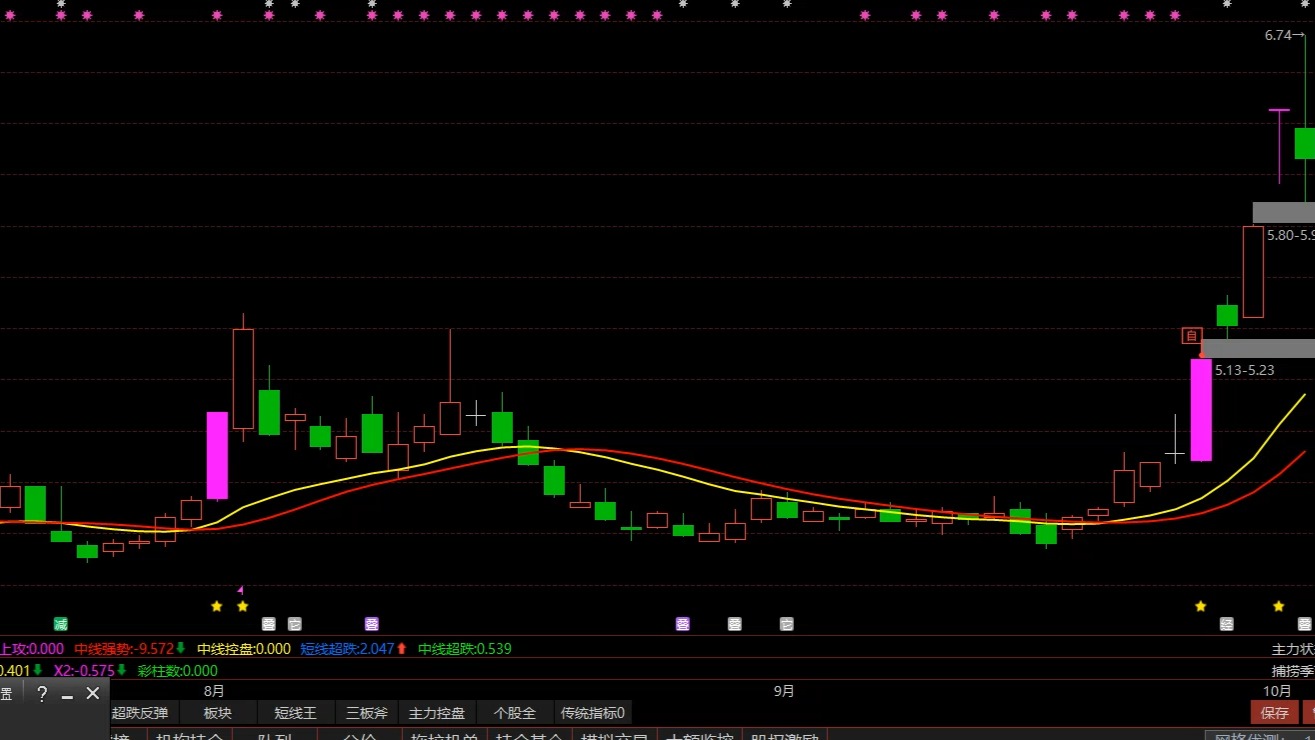Click the gray 5.80 gap bar
Screen dimensions: 1315x740
tap(1284, 212)
